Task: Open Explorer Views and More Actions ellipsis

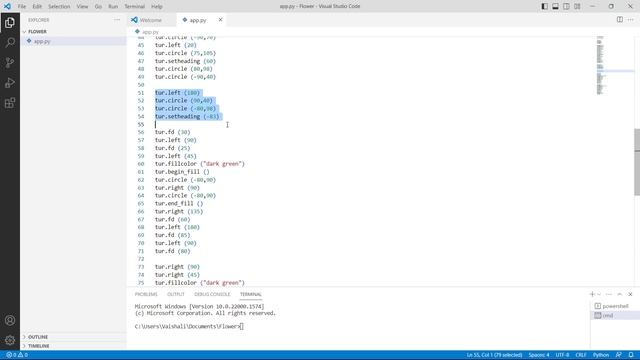Action: coord(117,20)
